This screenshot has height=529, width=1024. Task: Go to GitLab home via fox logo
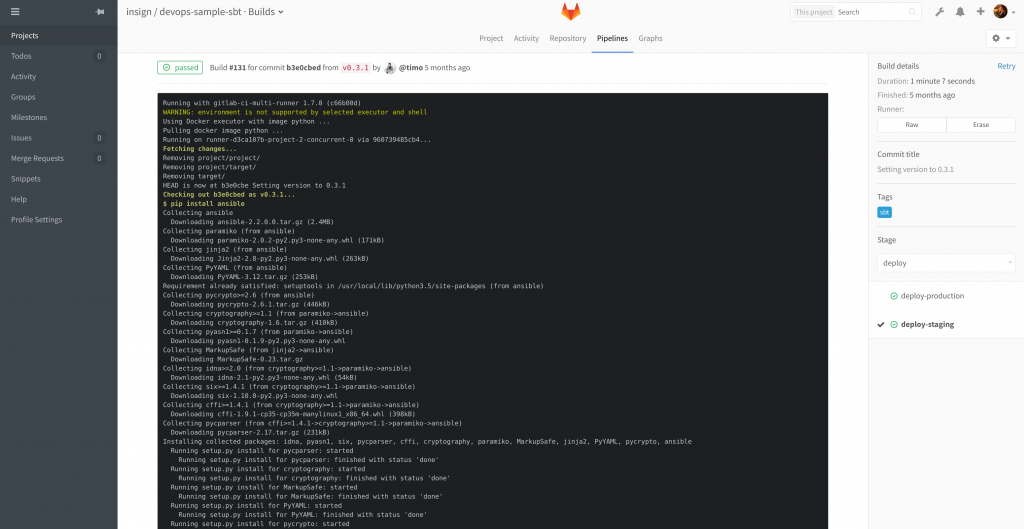pyautogui.click(x=570, y=12)
